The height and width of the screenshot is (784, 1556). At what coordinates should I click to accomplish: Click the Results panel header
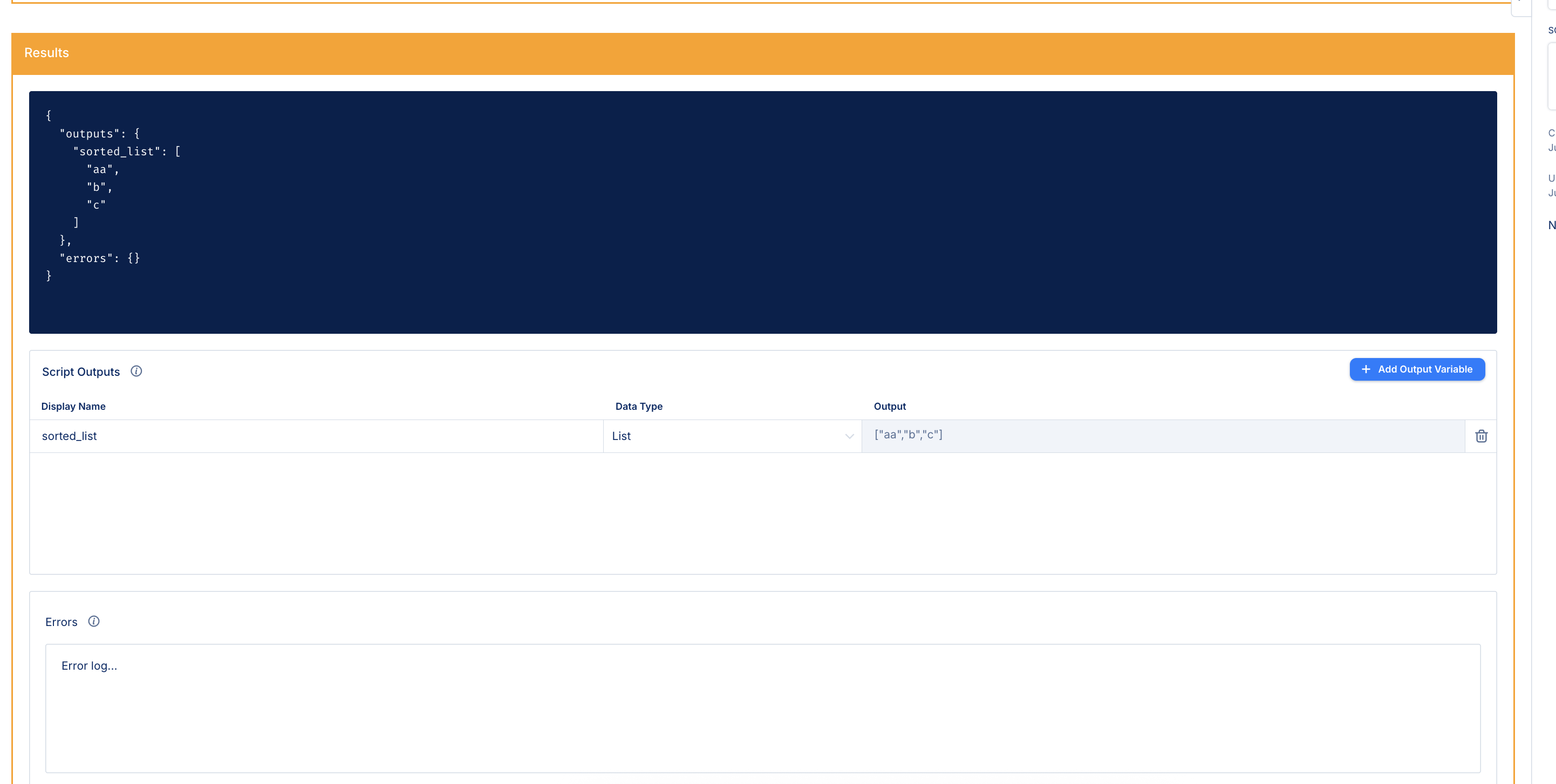point(762,53)
